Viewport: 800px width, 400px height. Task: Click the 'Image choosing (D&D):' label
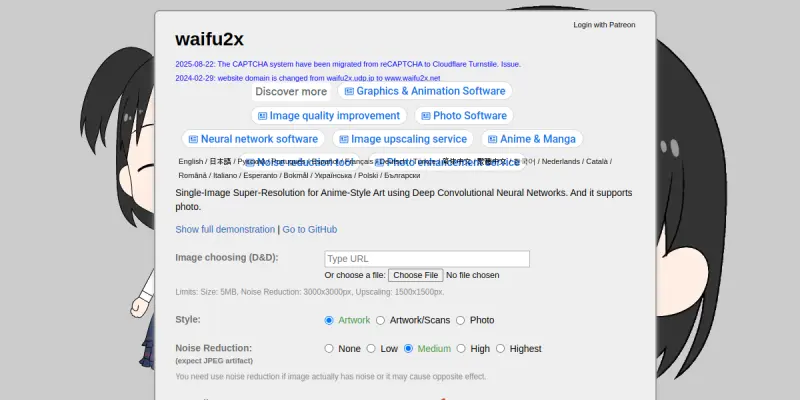click(x=227, y=258)
